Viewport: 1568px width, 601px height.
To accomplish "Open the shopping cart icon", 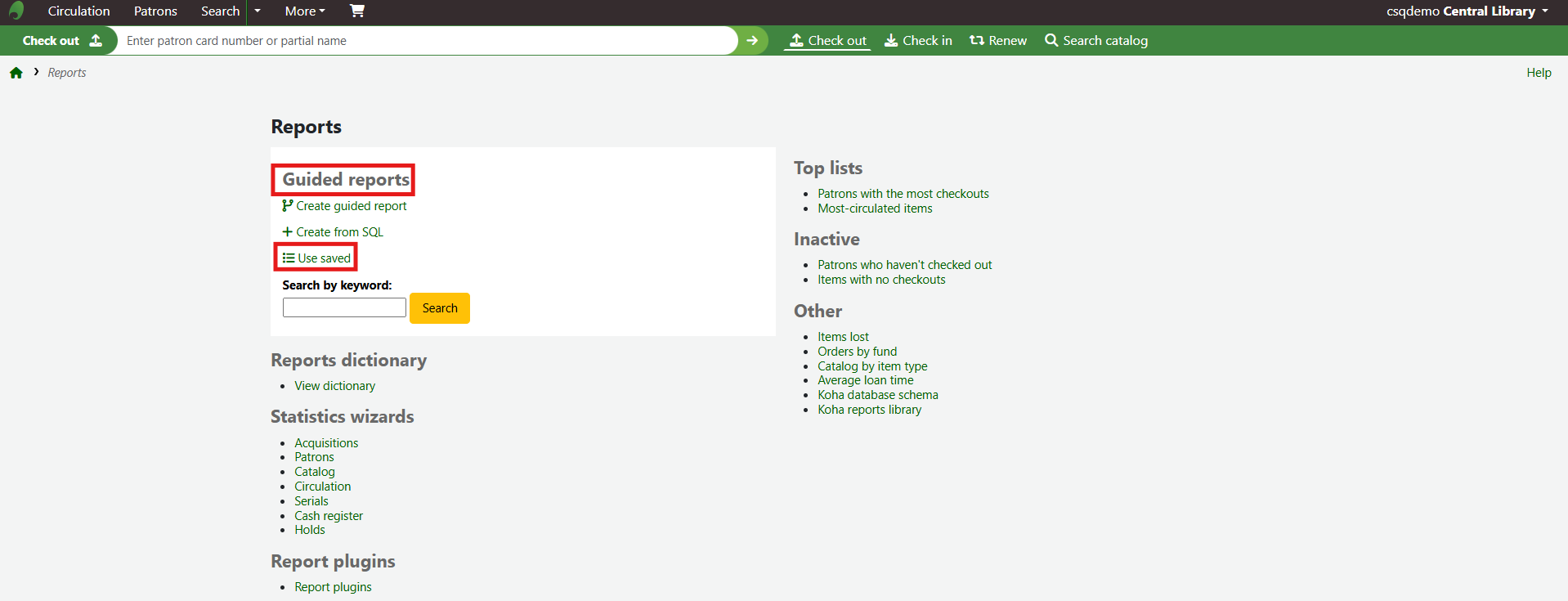I will (357, 11).
